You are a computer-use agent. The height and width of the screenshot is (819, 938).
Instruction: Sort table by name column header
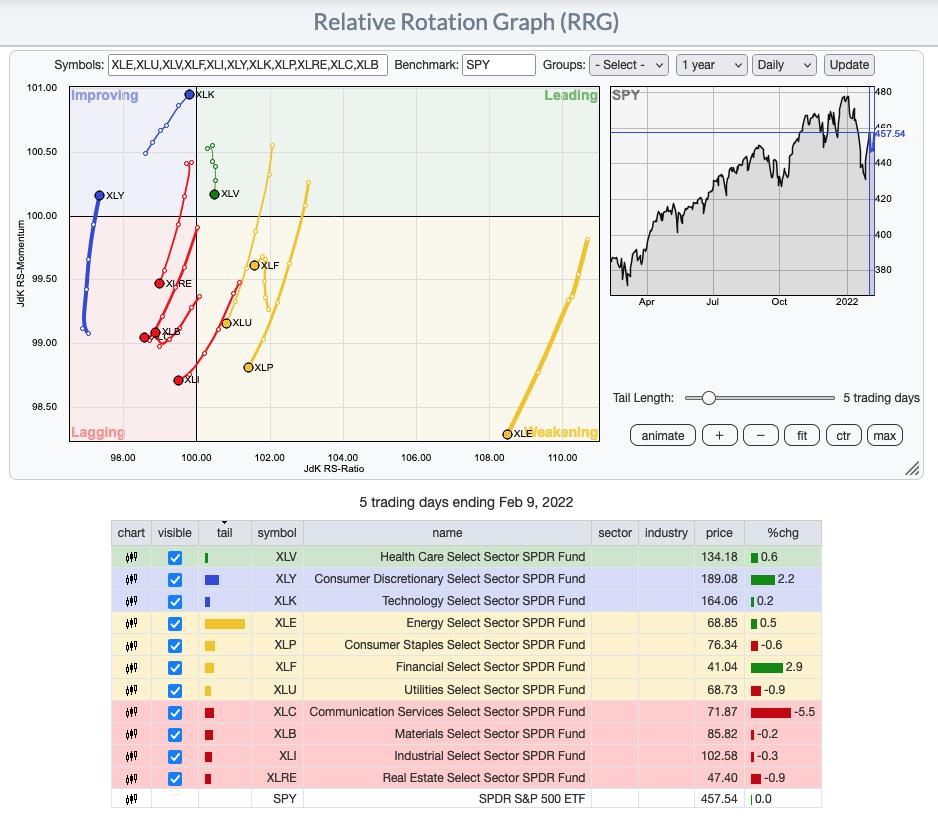click(447, 533)
